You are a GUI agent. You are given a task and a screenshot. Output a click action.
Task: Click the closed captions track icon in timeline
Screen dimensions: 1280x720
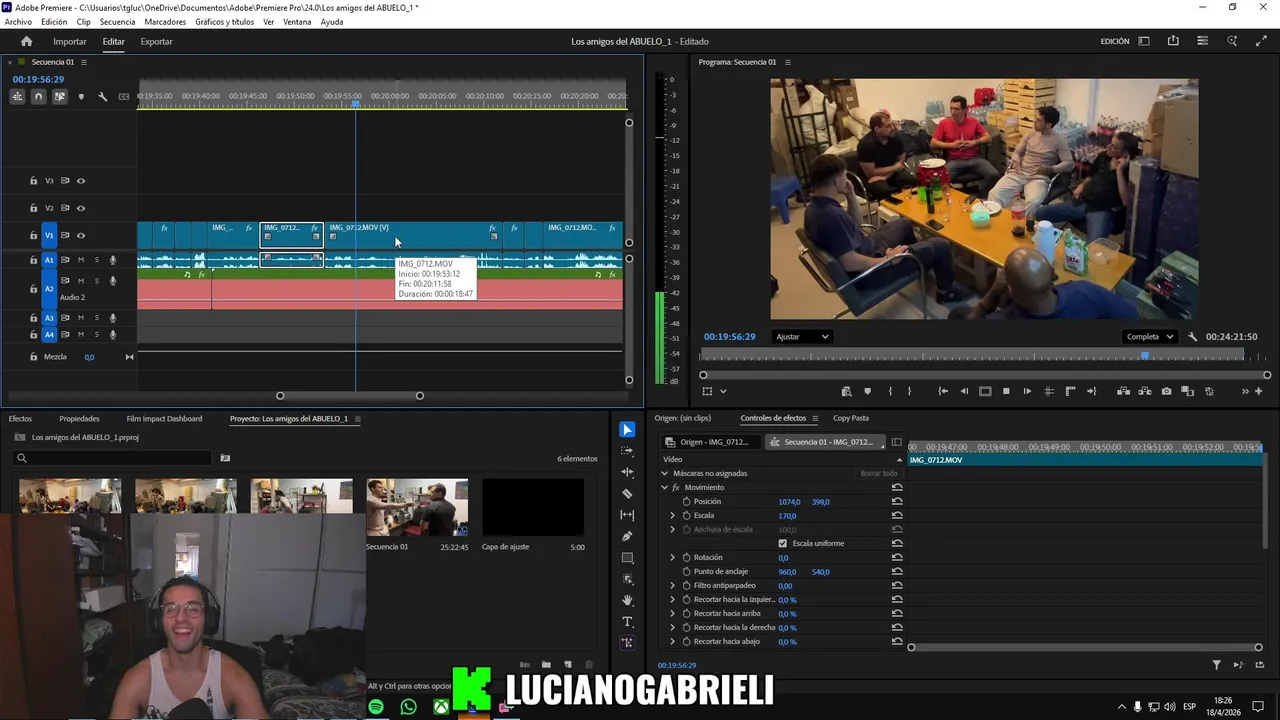pyautogui.click(x=124, y=97)
